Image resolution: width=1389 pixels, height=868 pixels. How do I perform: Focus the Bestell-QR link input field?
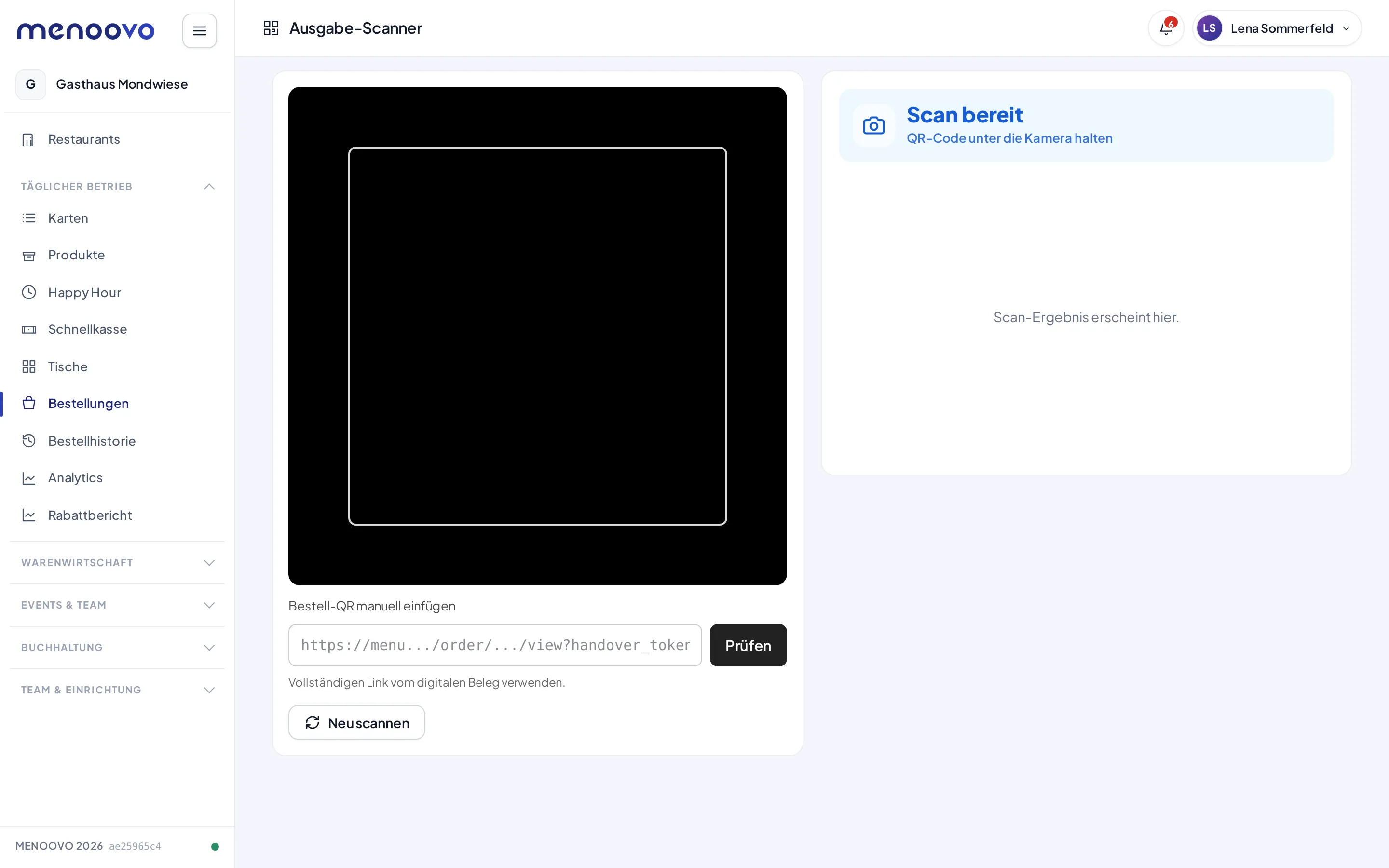(x=495, y=645)
